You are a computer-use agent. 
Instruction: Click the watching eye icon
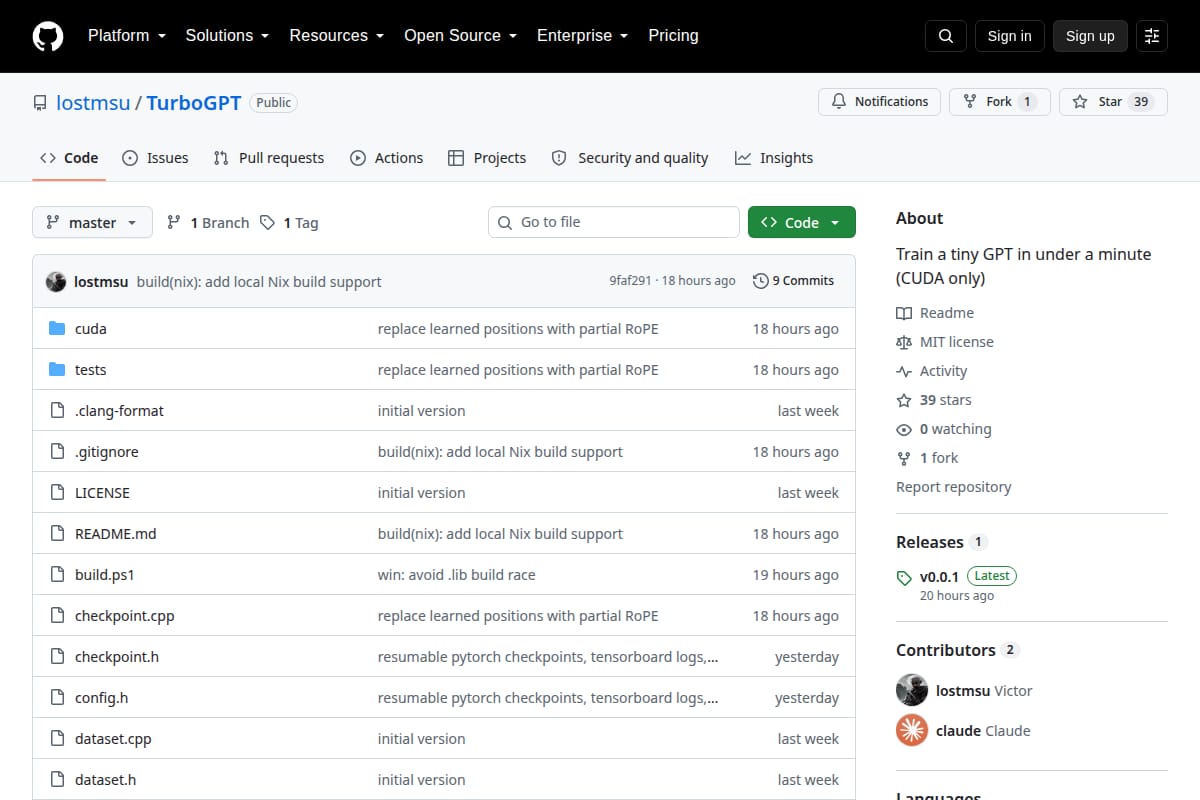click(x=904, y=429)
